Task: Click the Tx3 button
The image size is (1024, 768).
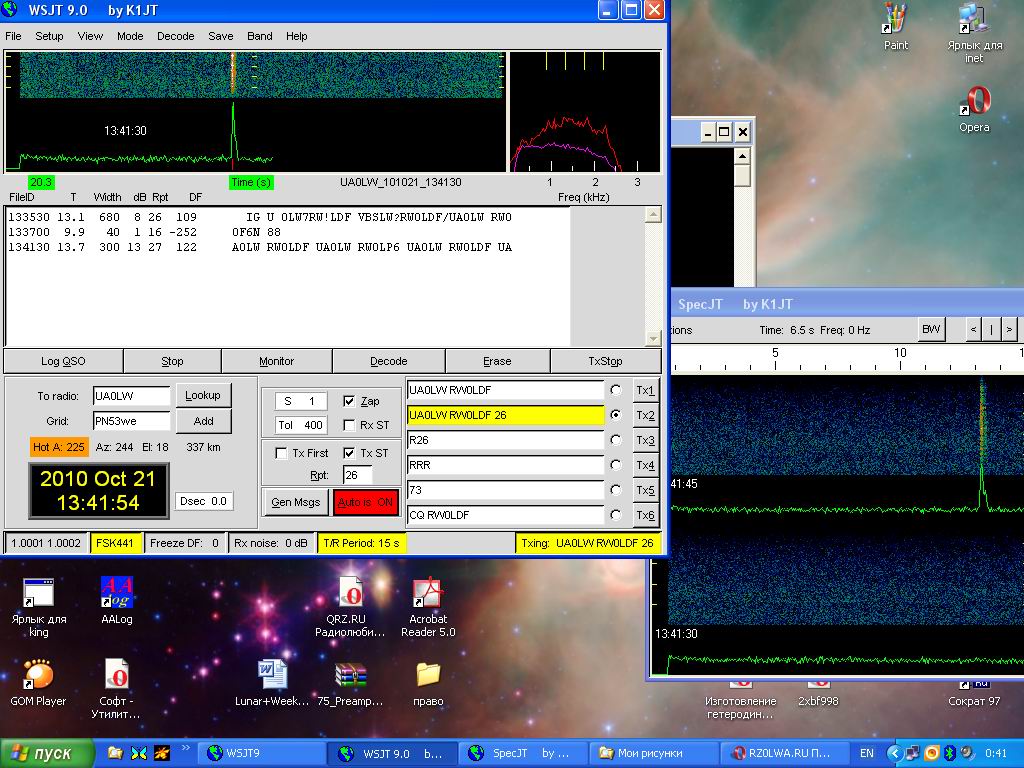Action: coord(645,440)
